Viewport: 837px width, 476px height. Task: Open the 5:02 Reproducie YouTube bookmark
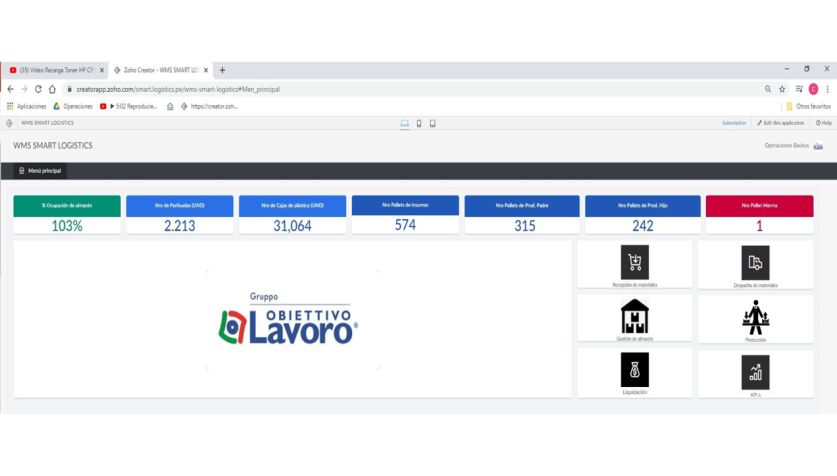click(x=129, y=106)
